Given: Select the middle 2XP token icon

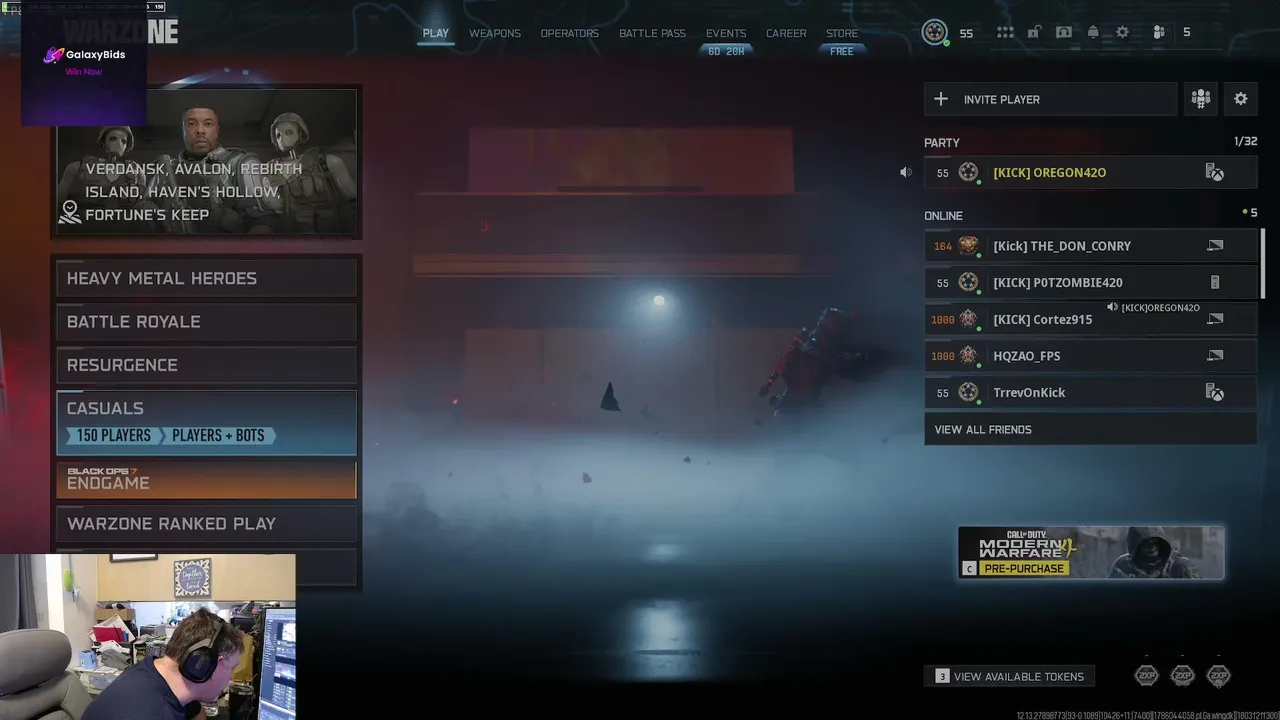Looking at the screenshot, I should [x=1183, y=676].
